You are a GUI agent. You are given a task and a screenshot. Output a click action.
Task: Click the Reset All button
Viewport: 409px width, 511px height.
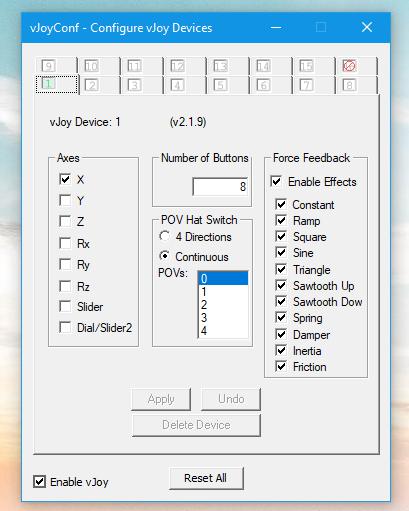(x=206, y=478)
